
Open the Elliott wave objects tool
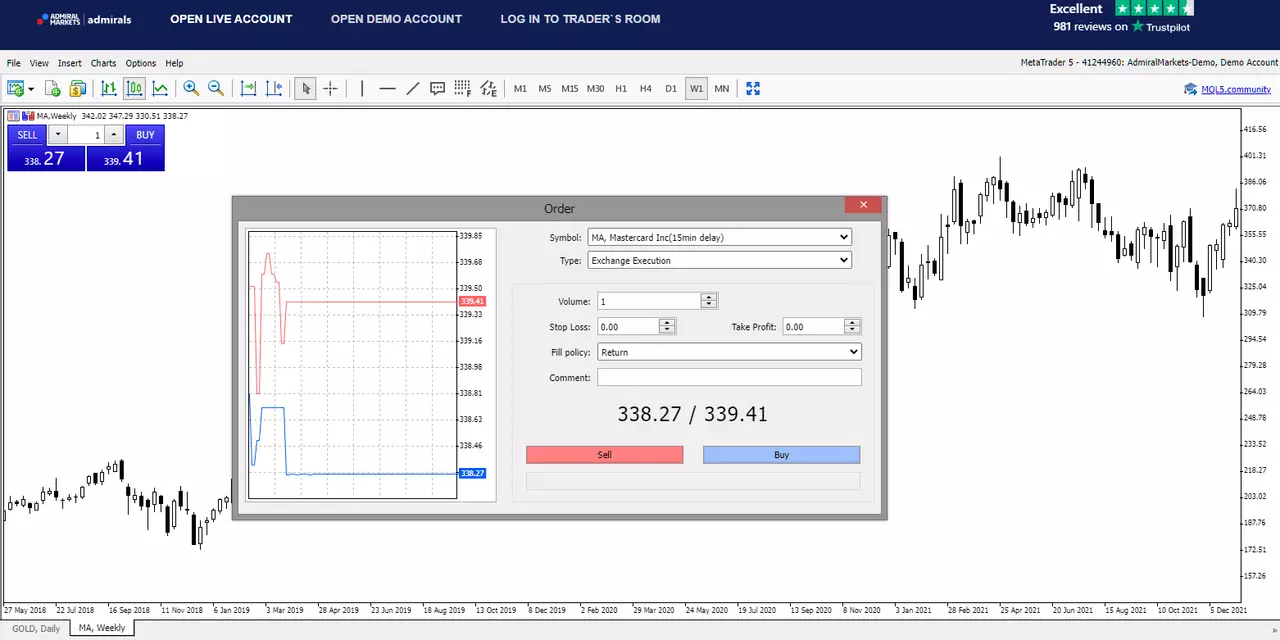point(488,89)
